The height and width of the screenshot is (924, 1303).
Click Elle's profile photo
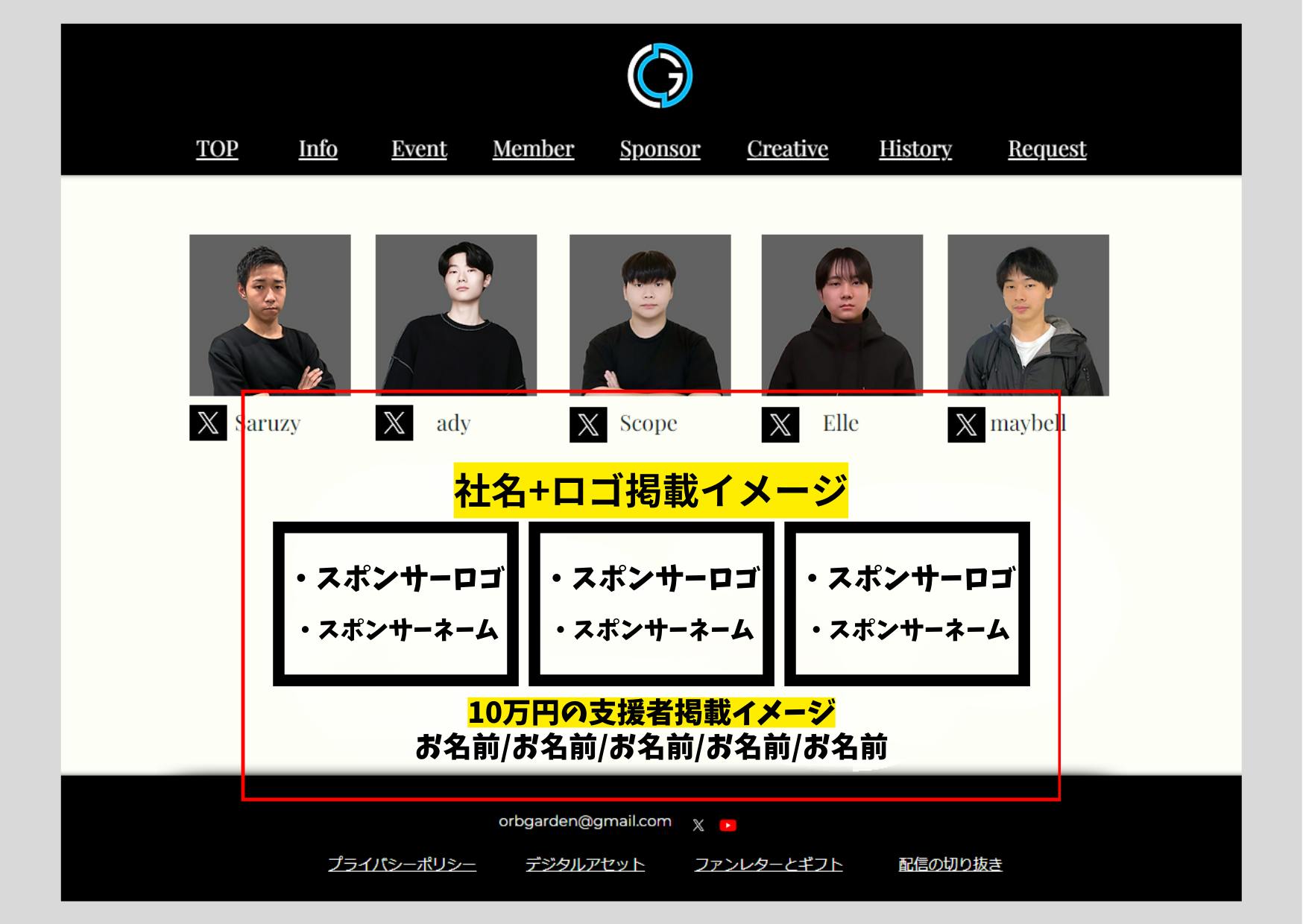click(842, 315)
